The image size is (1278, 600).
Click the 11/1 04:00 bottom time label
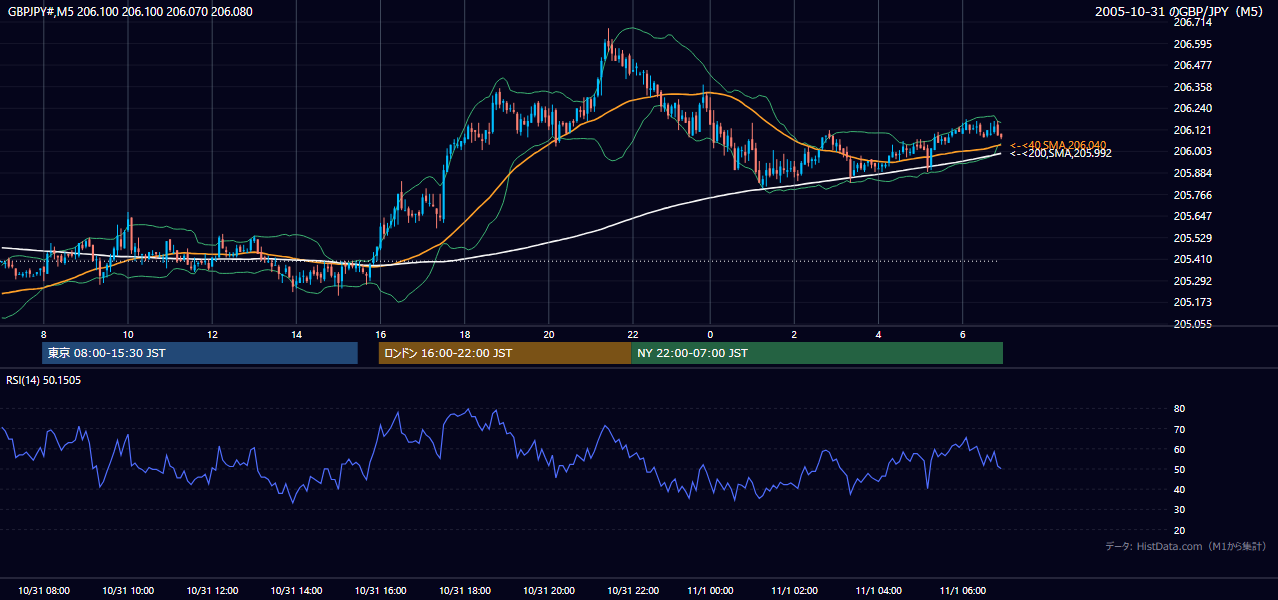pyautogui.click(x=878, y=591)
